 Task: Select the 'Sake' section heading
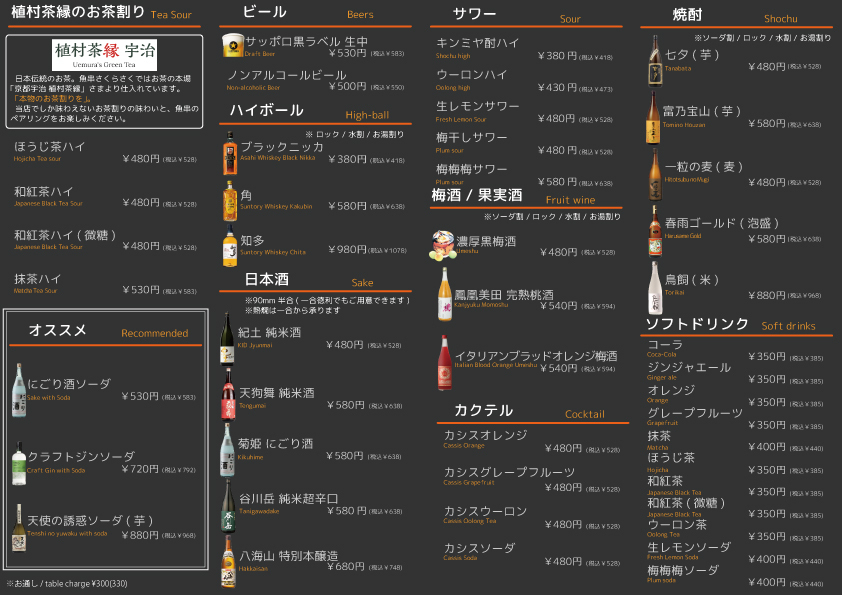362,282
